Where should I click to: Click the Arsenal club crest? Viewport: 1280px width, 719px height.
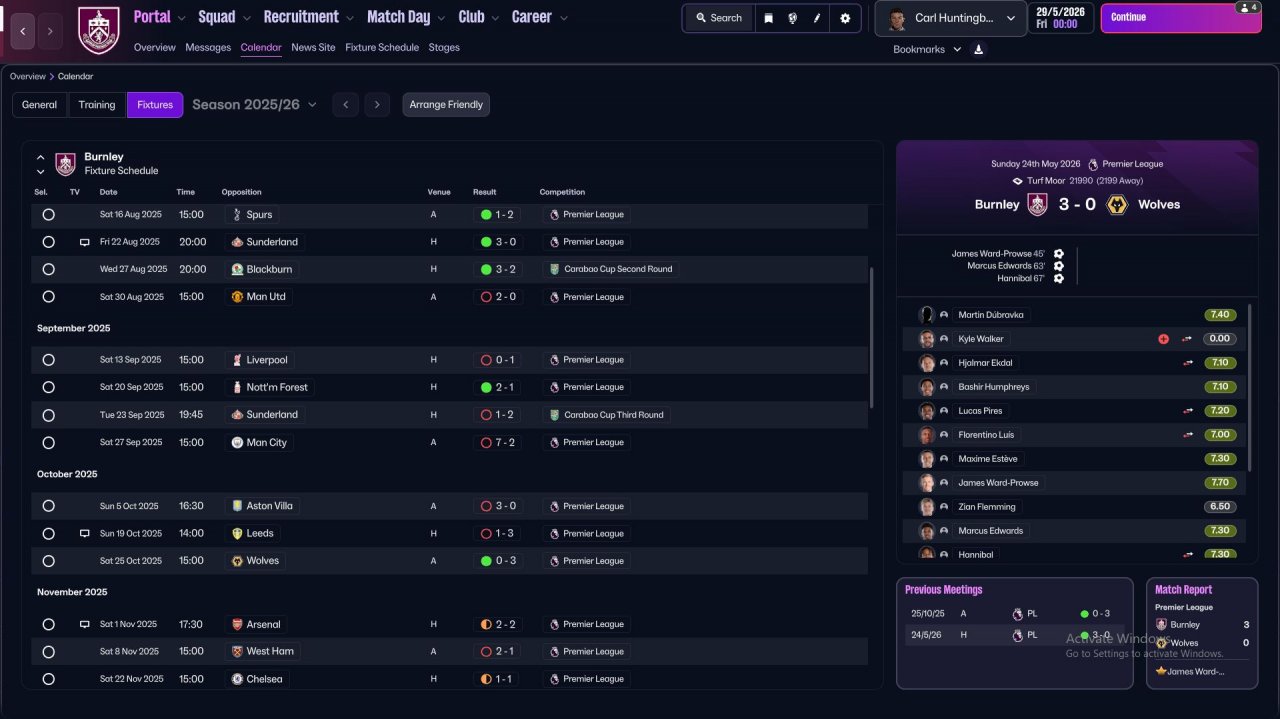[237, 624]
